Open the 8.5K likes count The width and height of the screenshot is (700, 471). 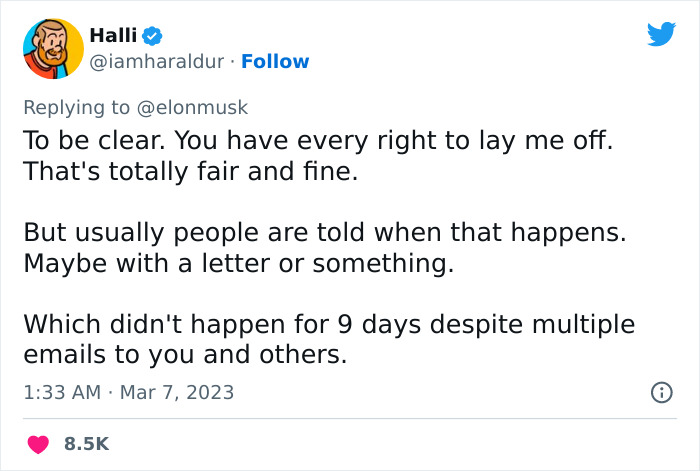(x=86, y=443)
